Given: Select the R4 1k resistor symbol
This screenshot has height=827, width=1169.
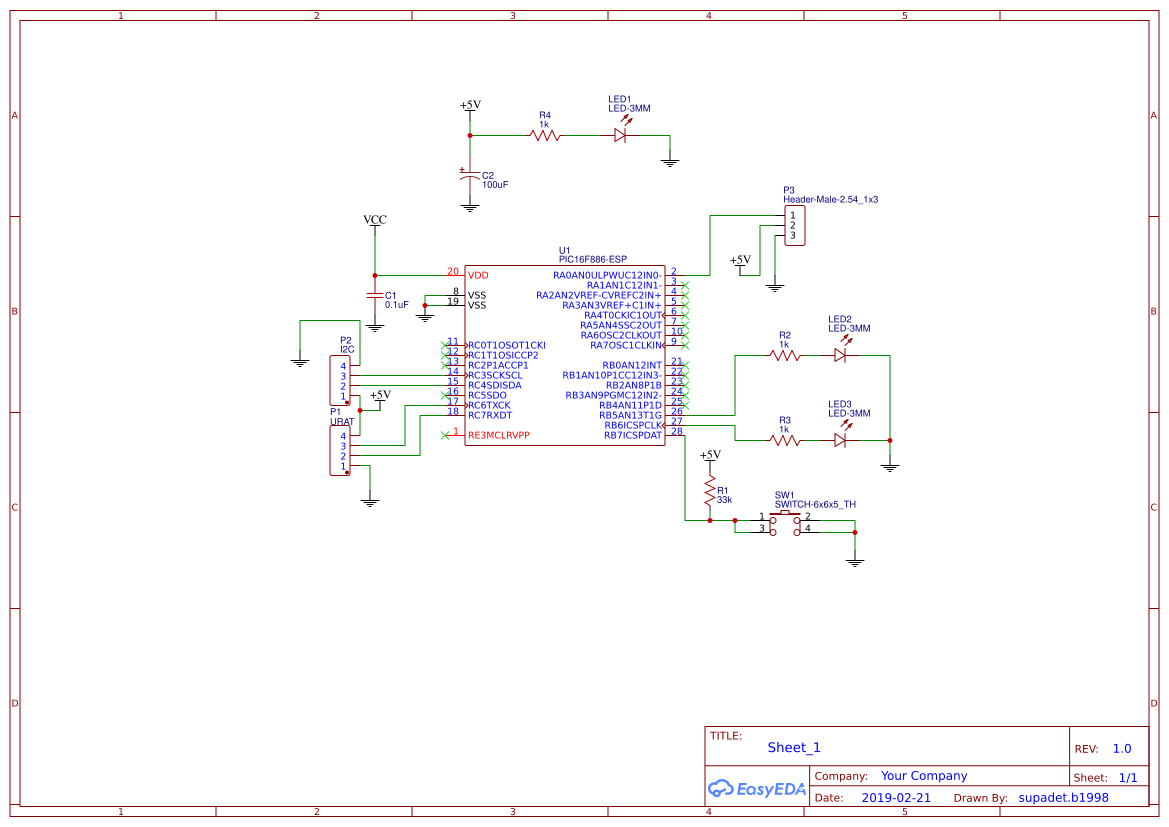Looking at the screenshot, I should pos(544,134).
